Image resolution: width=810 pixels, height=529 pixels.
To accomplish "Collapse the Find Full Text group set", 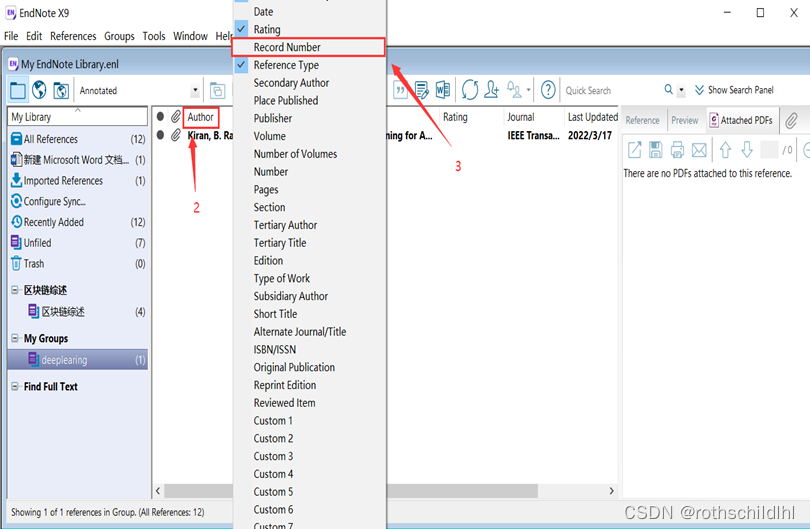I will [x=15, y=386].
